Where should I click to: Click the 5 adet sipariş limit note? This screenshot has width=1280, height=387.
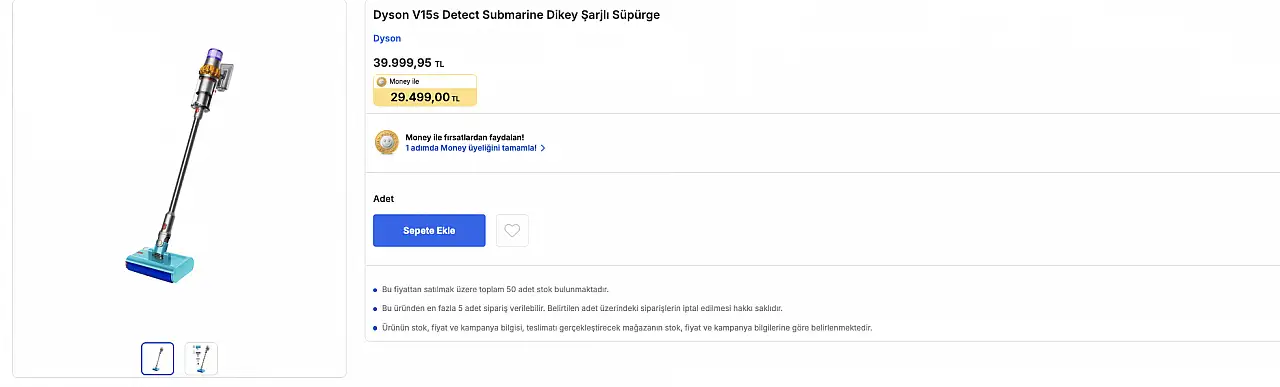click(x=582, y=308)
